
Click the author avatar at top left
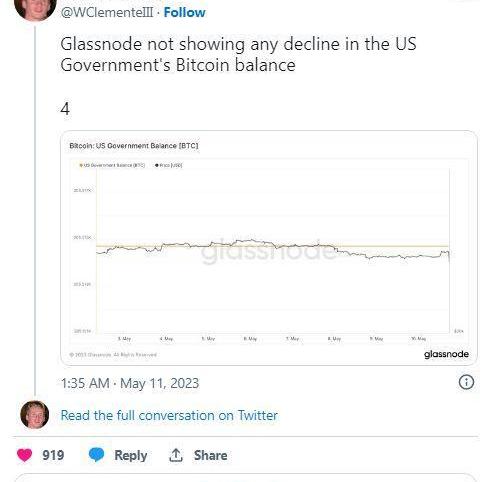(x=35, y=8)
